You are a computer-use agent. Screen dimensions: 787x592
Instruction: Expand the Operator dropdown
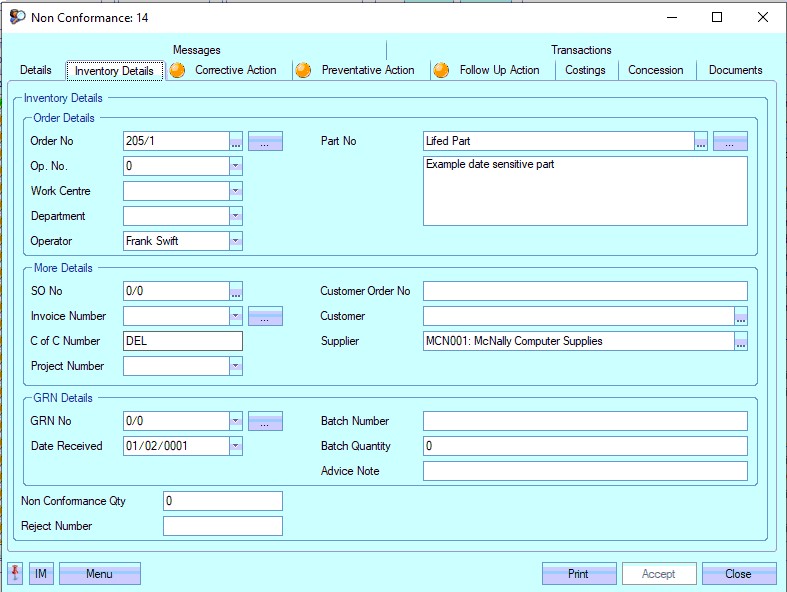point(235,241)
